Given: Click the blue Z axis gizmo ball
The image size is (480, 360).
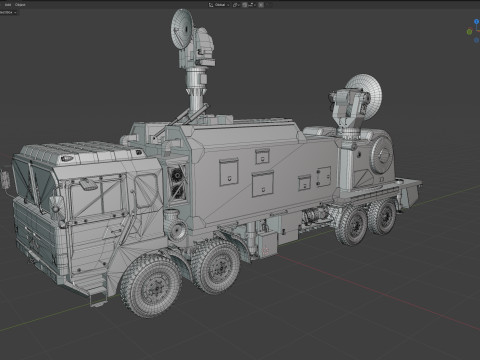Looking at the screenshot, I should pyautogui.click(x=477, y=22).
